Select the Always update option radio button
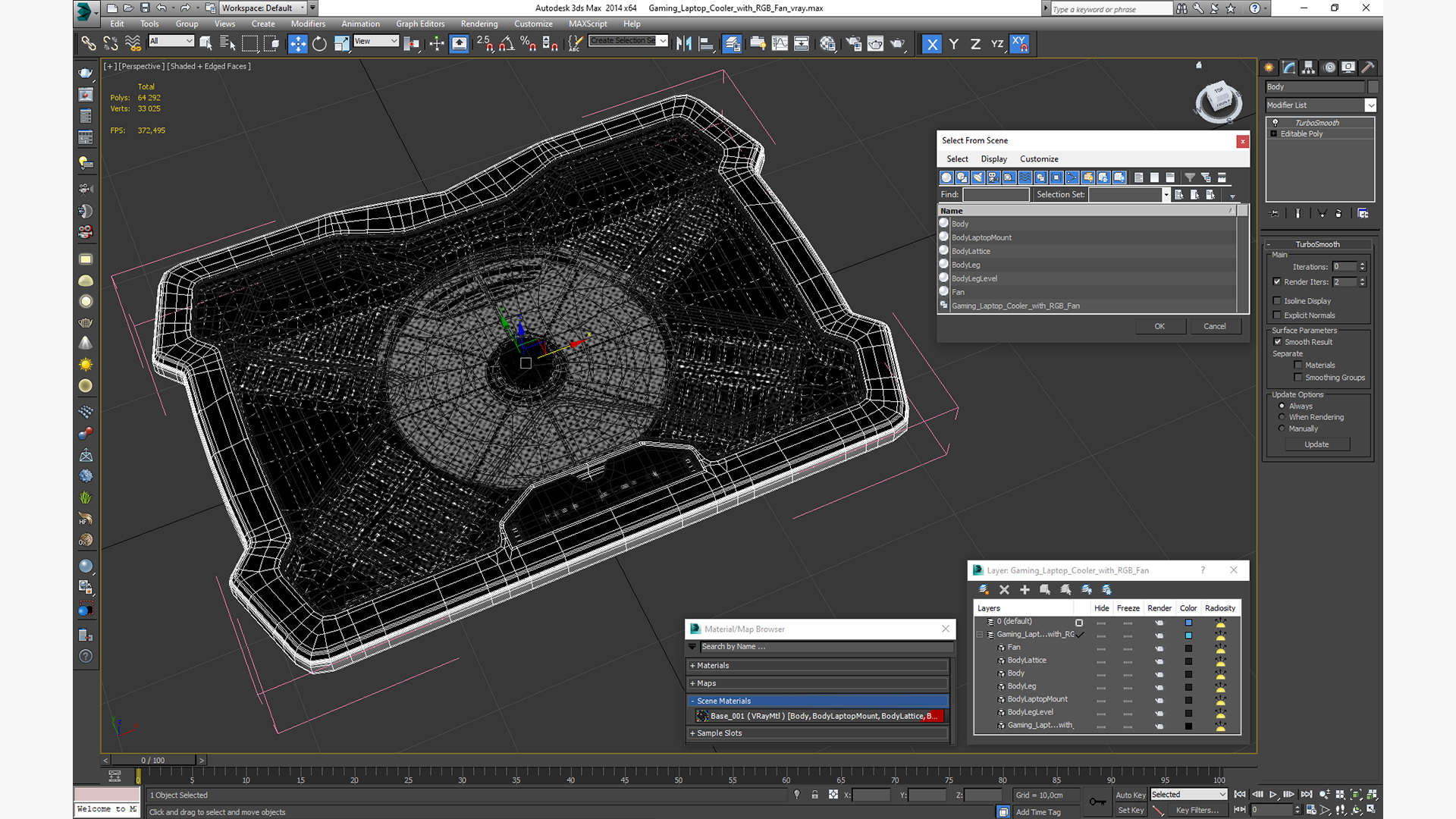This screenshot has width=1456, height=819. 1282,406
